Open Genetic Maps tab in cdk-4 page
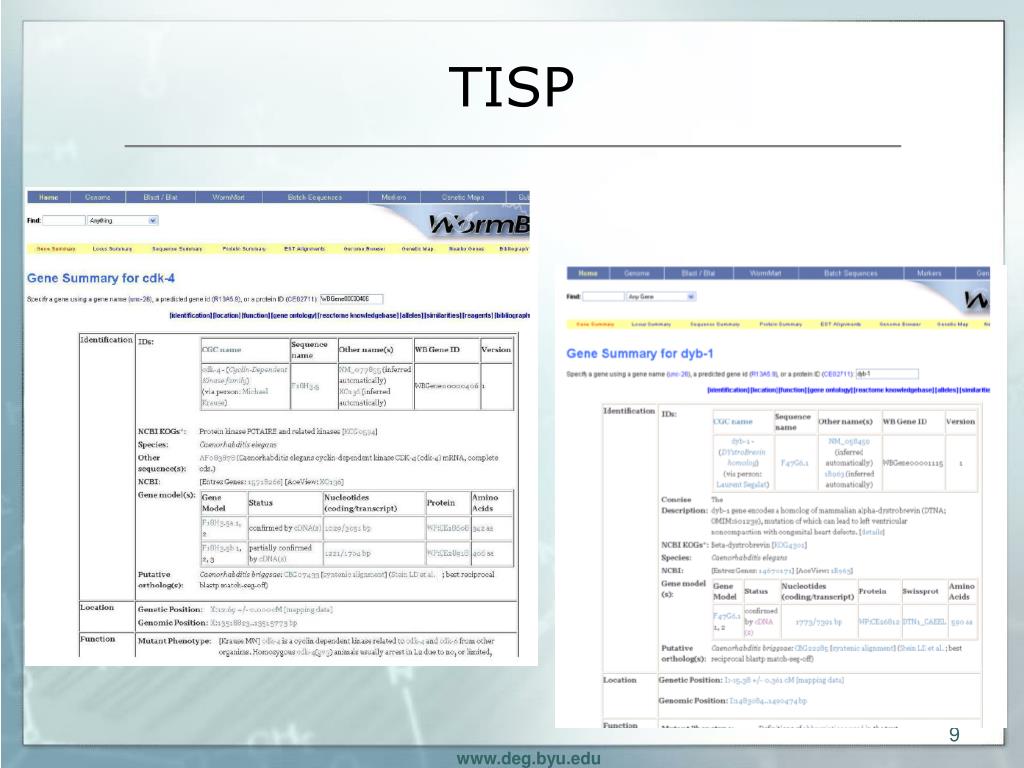 coord(463,197)
